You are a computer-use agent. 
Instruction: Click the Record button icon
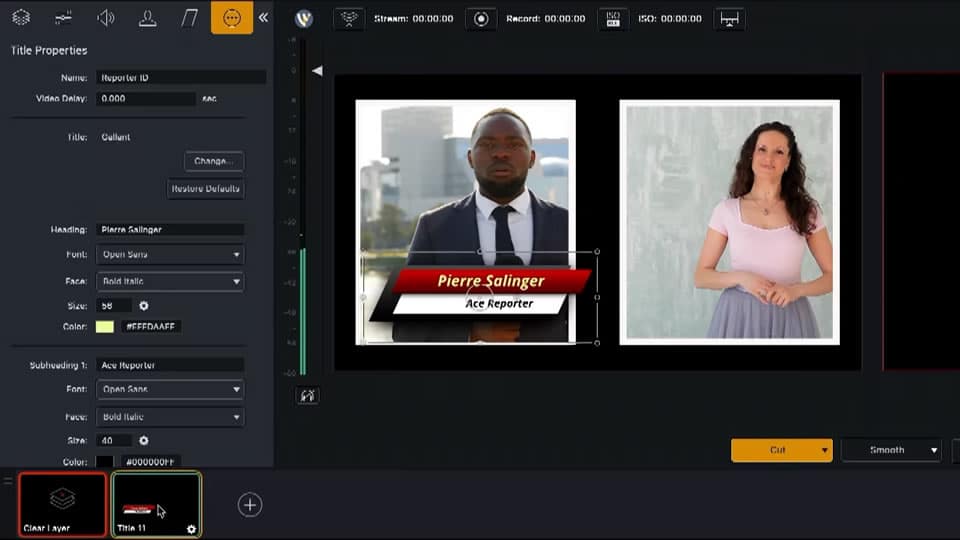click(481, 19)
